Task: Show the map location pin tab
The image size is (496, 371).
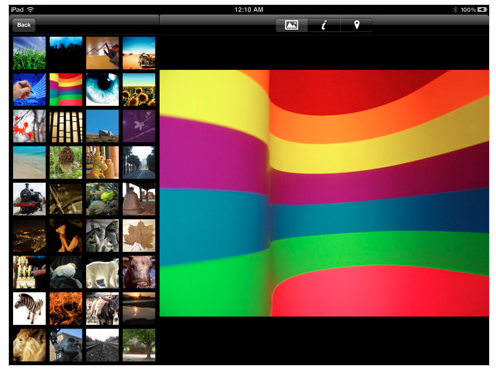Action: (356, 25)
